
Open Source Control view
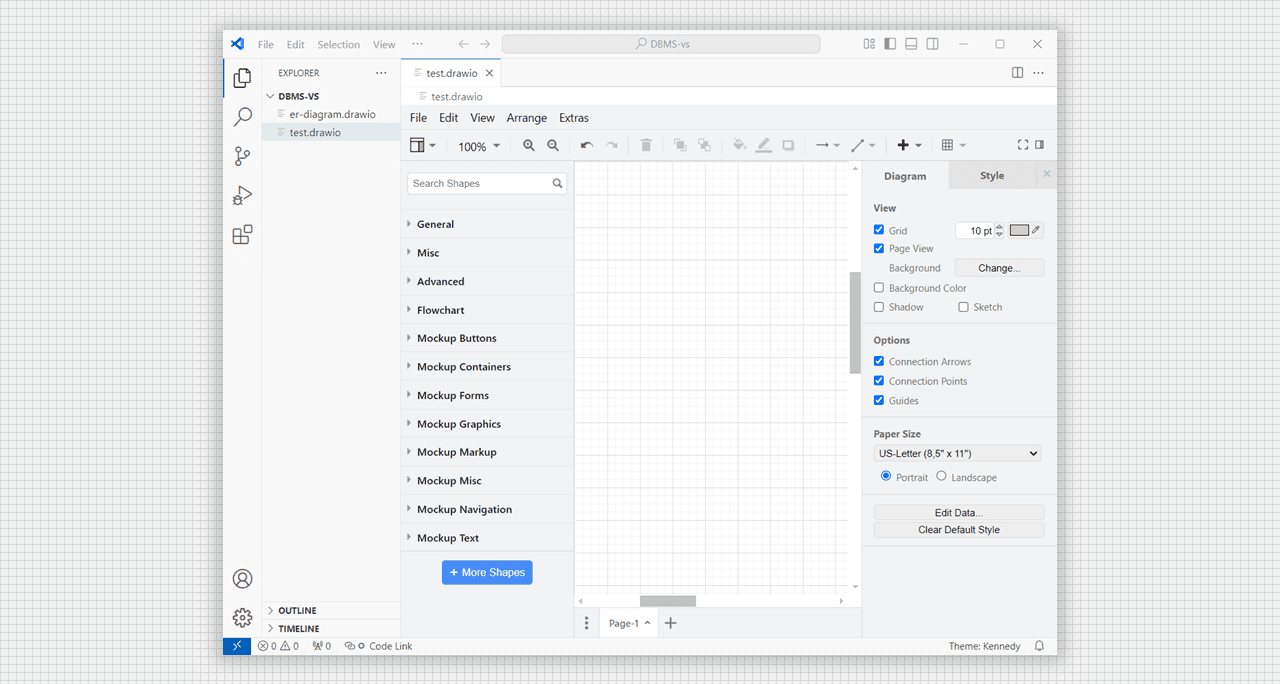pyautogui.click(x=242, y=156)
